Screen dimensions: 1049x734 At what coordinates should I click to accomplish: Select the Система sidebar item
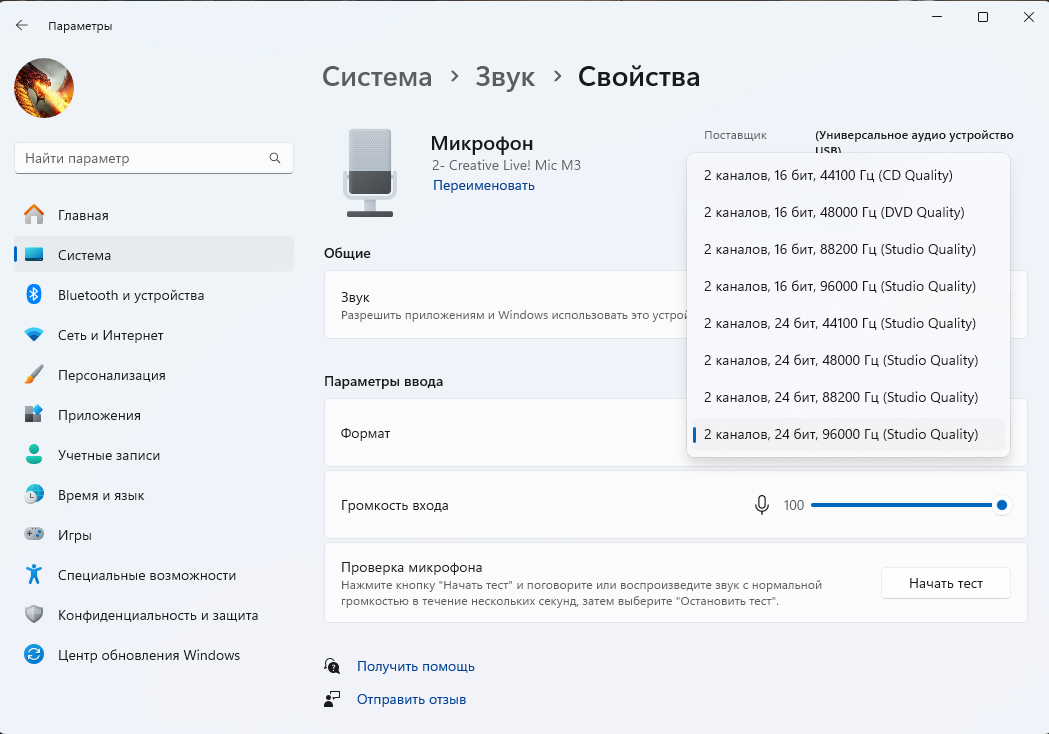[154, 255]
